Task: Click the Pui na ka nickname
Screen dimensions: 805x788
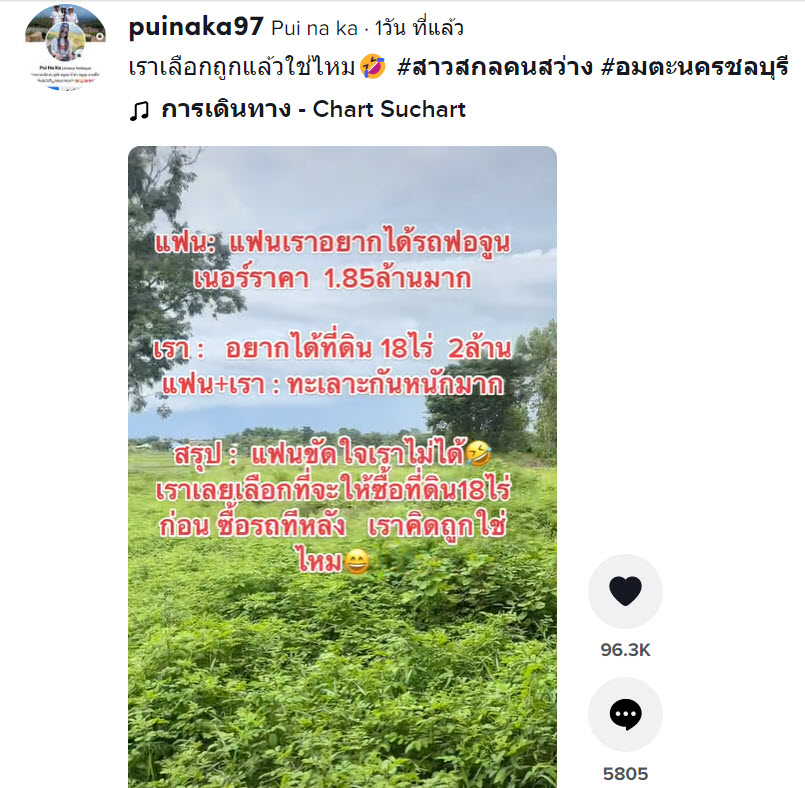Action: pyautogui.click(x=314, y=28)
